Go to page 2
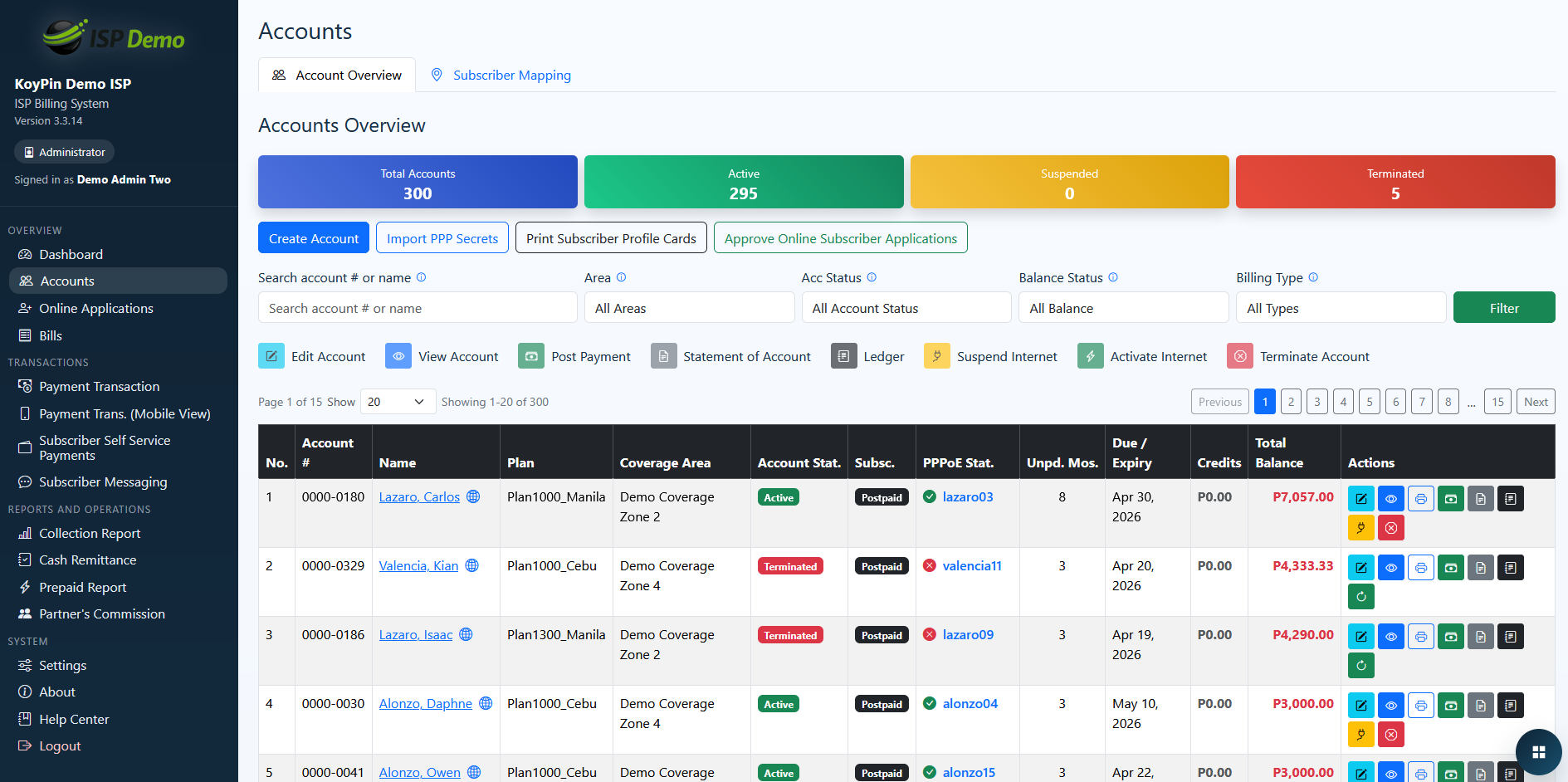Screen dimensions: 1568x782 tap(1291, 402)
